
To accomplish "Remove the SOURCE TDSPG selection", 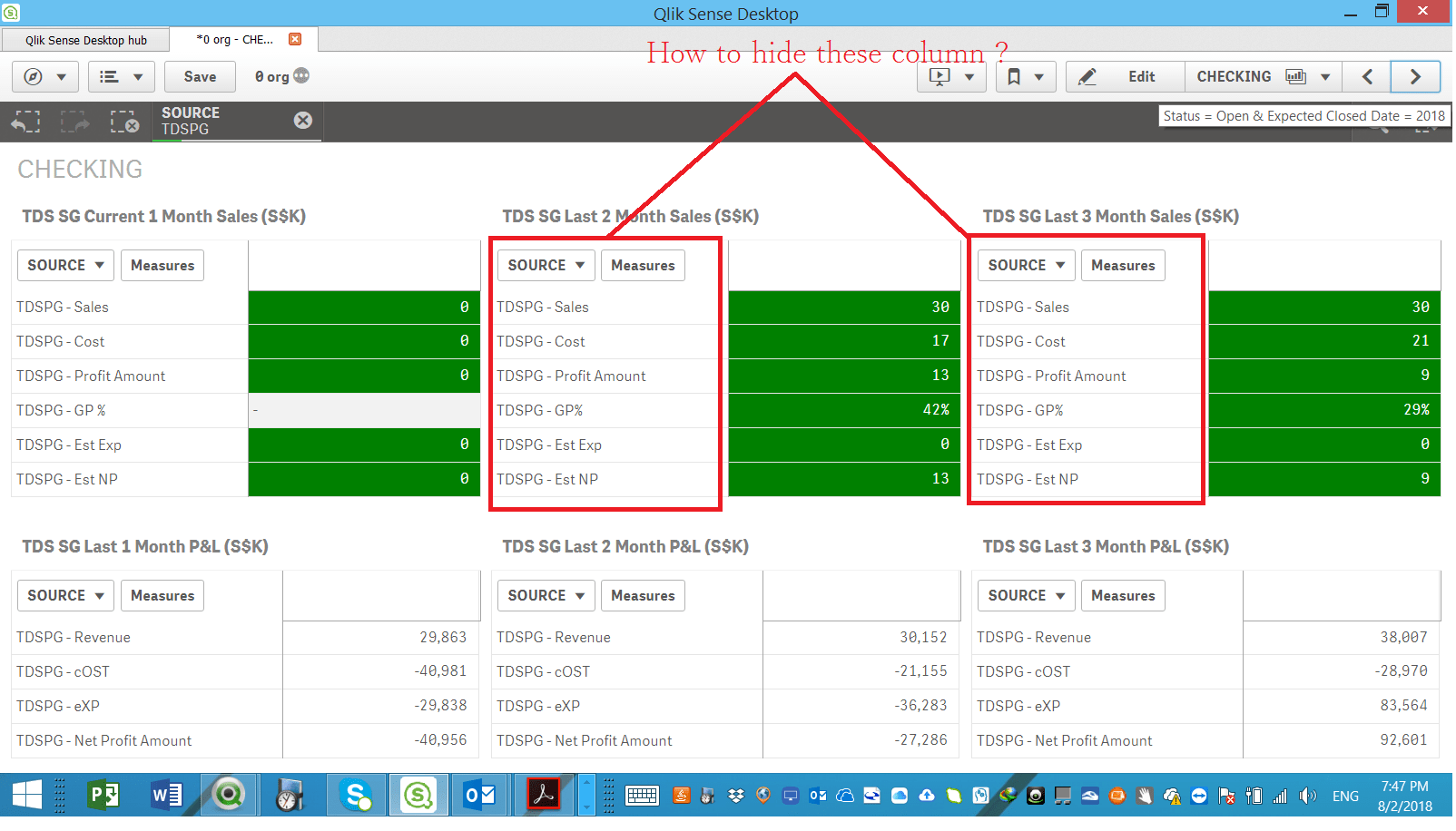I will point(303,121).
